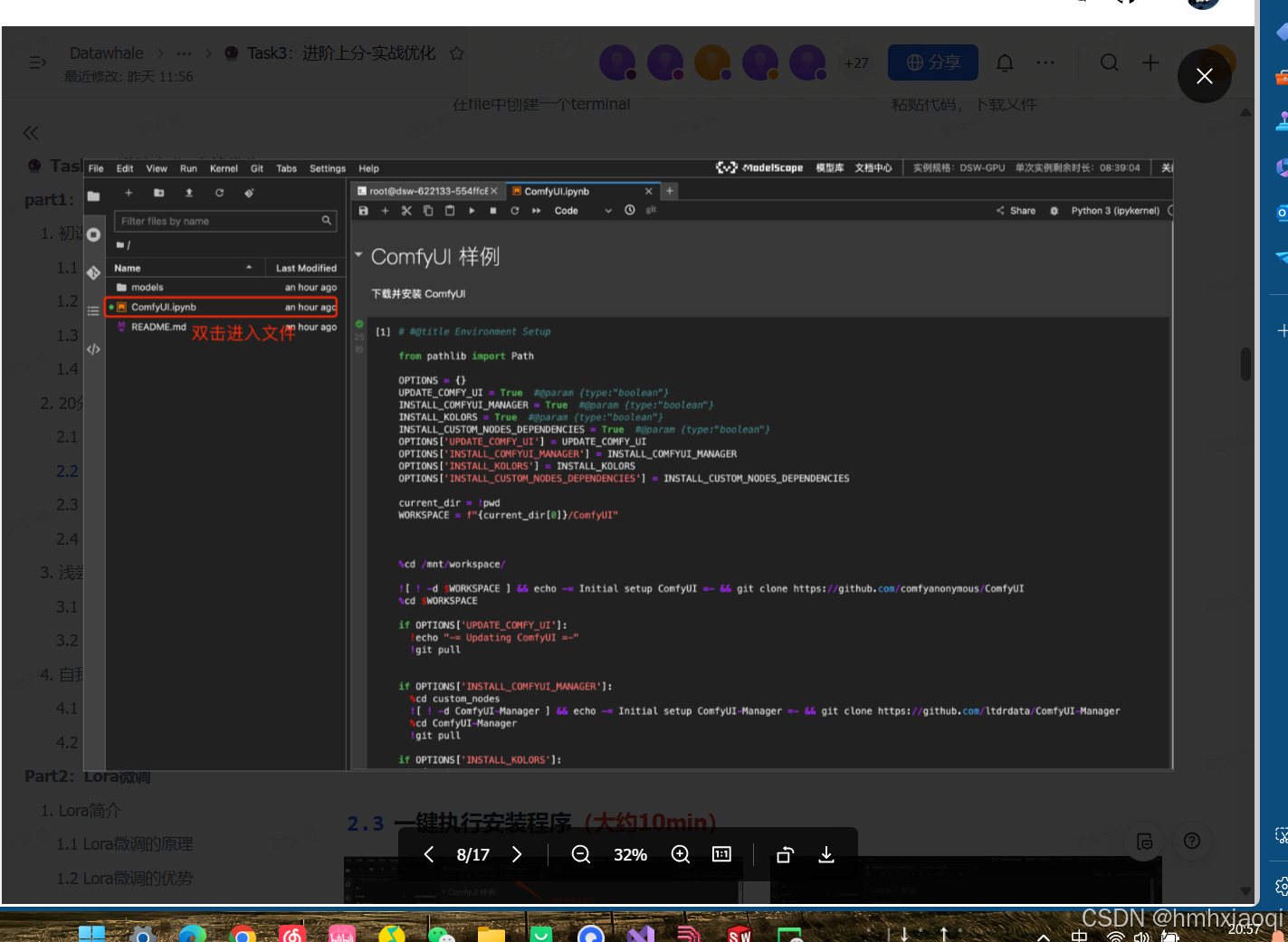
Task: Show image at 1:1 original size
Action: coord(721,854)
